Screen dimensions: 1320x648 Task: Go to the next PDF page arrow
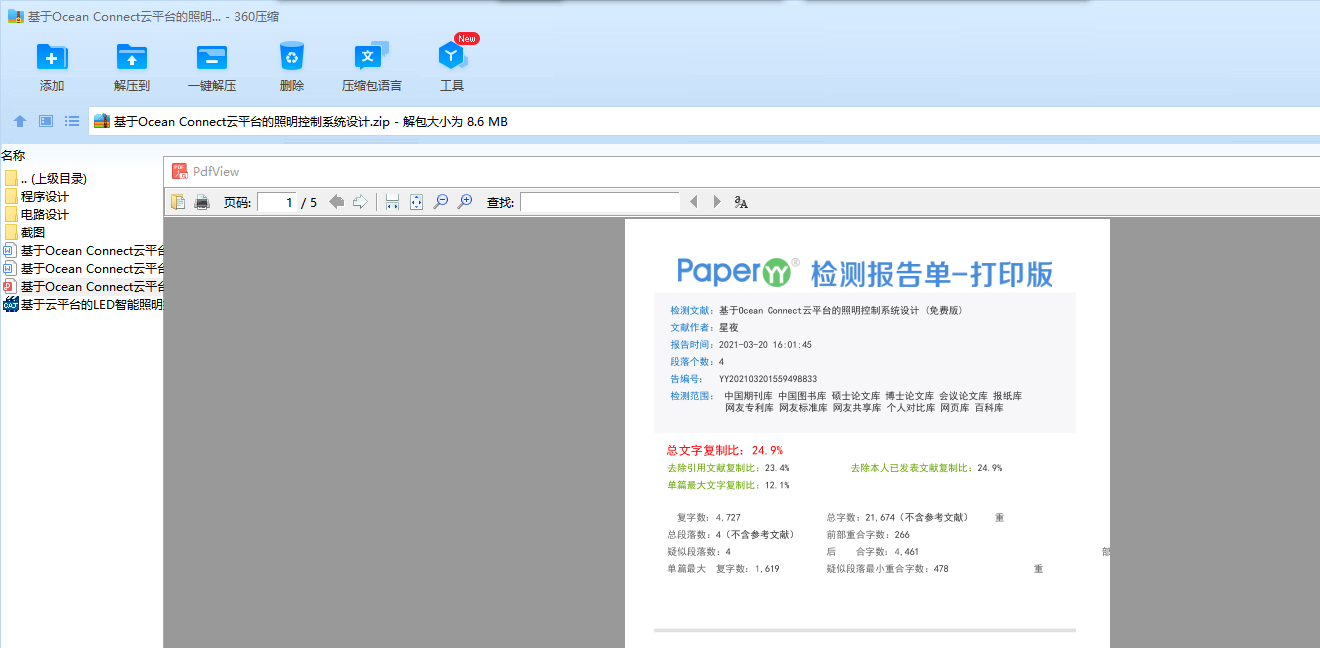360,202
